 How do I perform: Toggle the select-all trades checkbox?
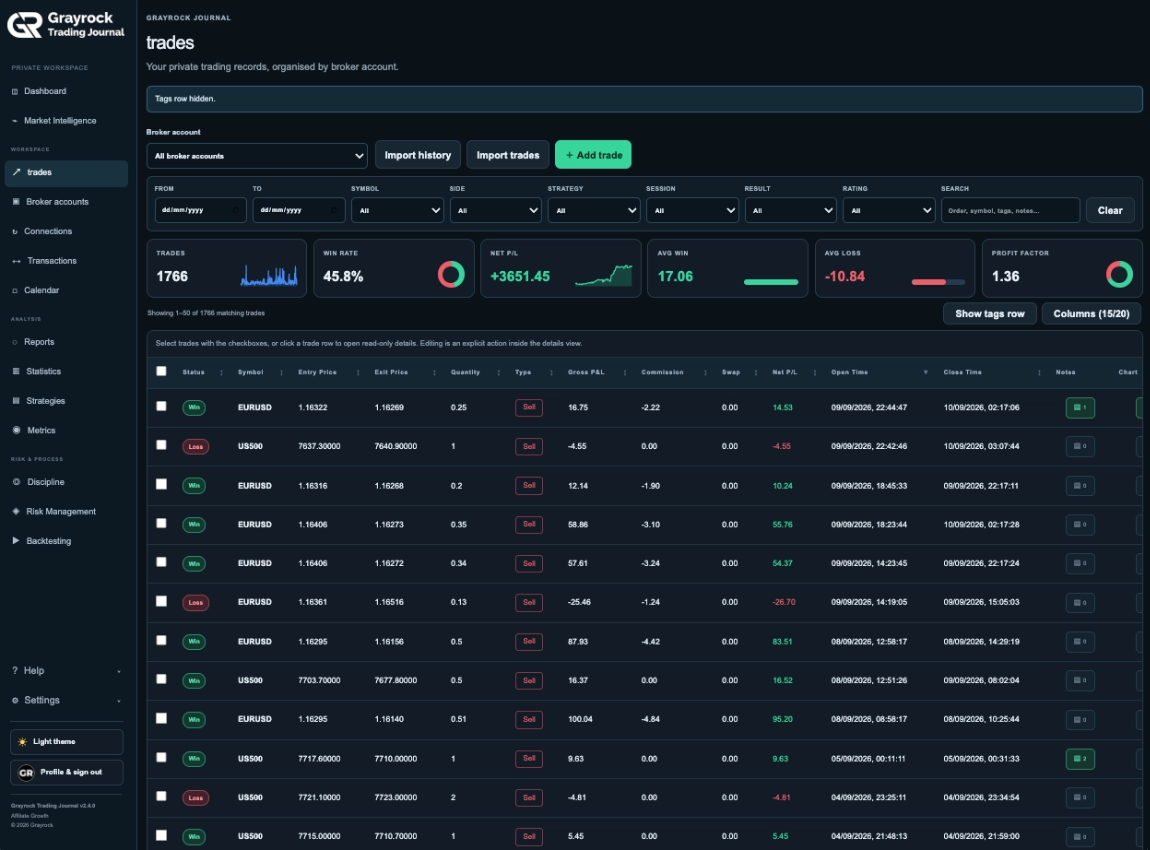(x=161, y=371)
